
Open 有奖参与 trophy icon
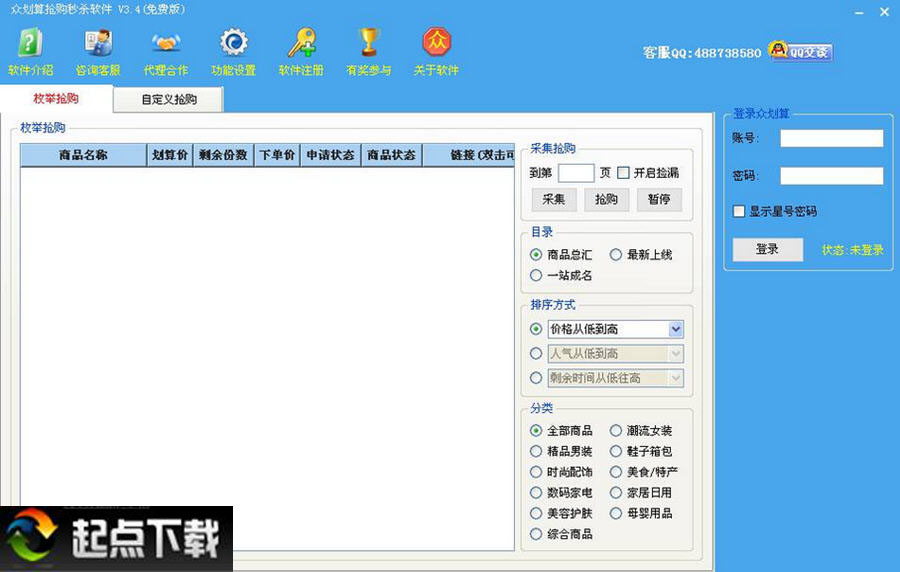coord(368,42)
